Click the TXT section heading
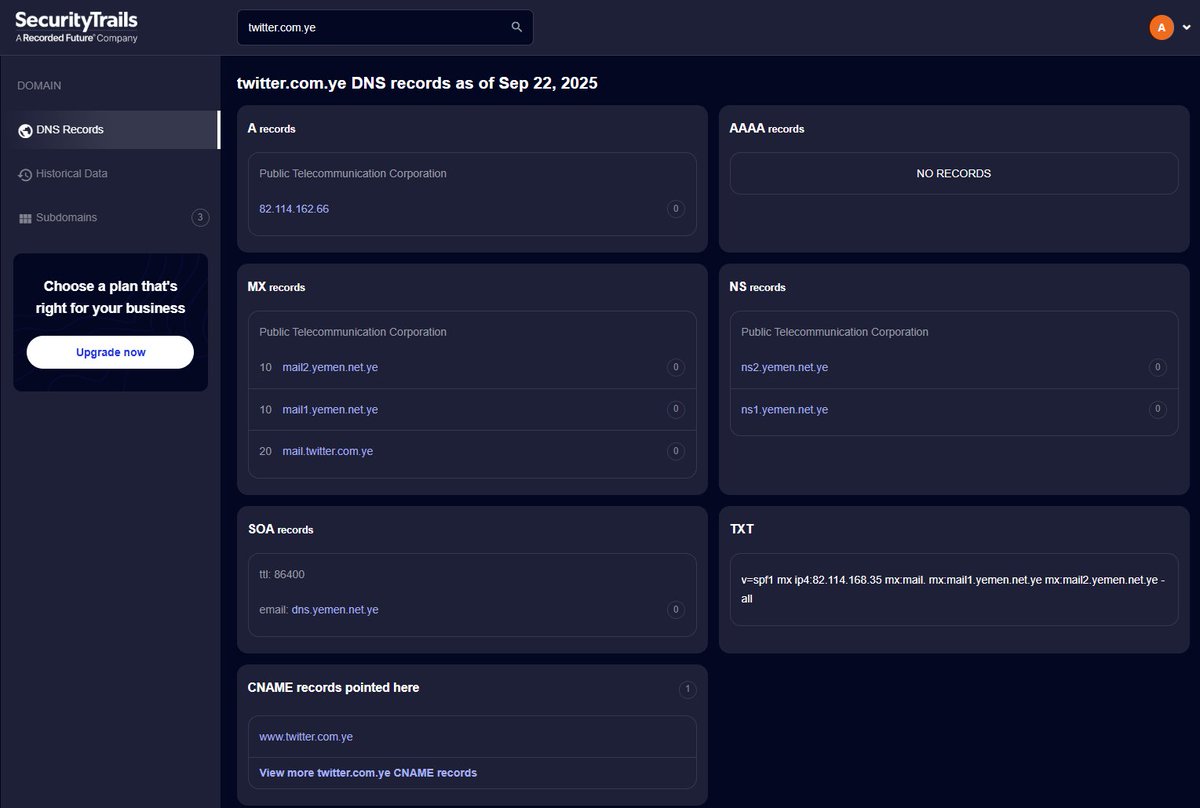 tap(742, 529)
